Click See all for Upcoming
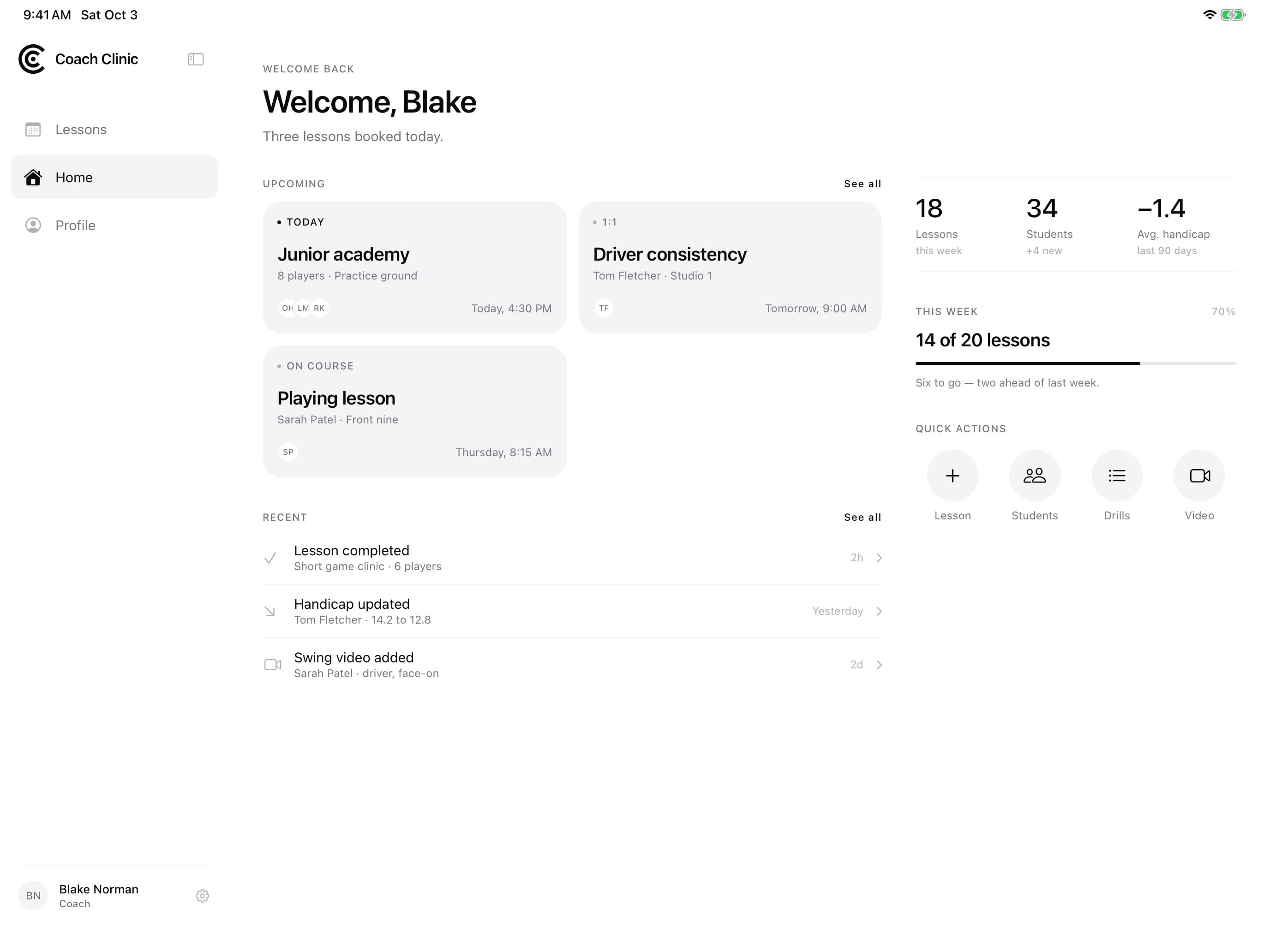The width and height of the screenshot is (1270, 952). (x=863, y=184)
